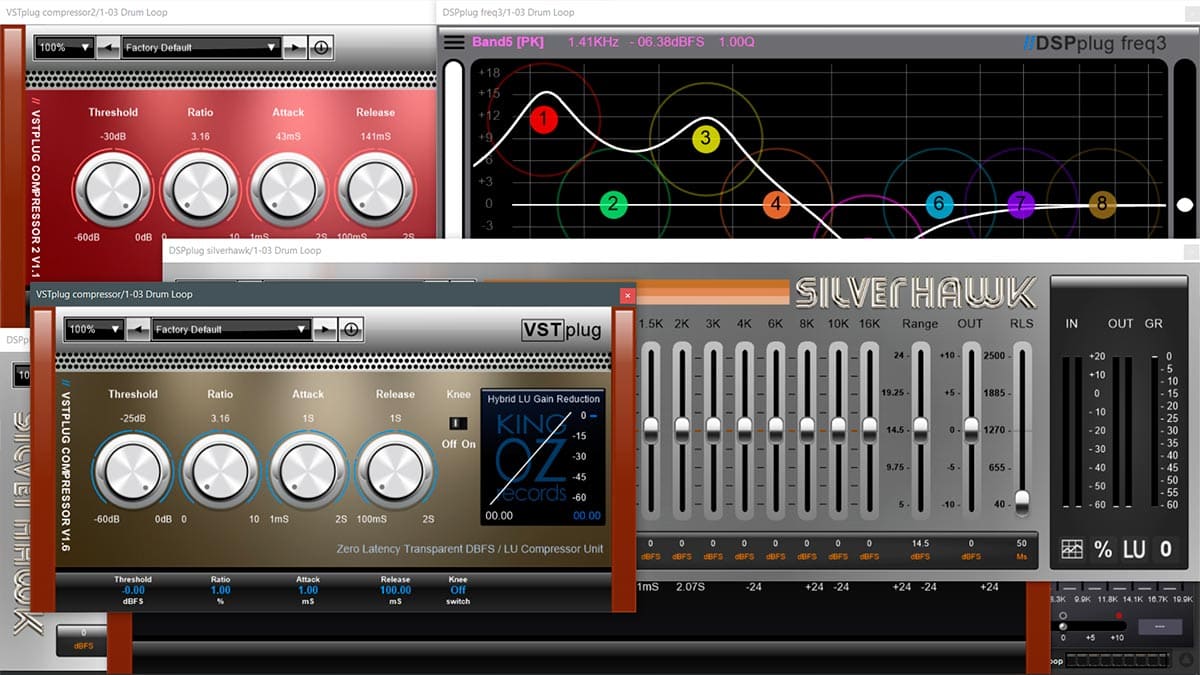Screen dimensions: 1200x675
Task: Click the 4K band fader in Silverhawk
Action: [744, 428]
